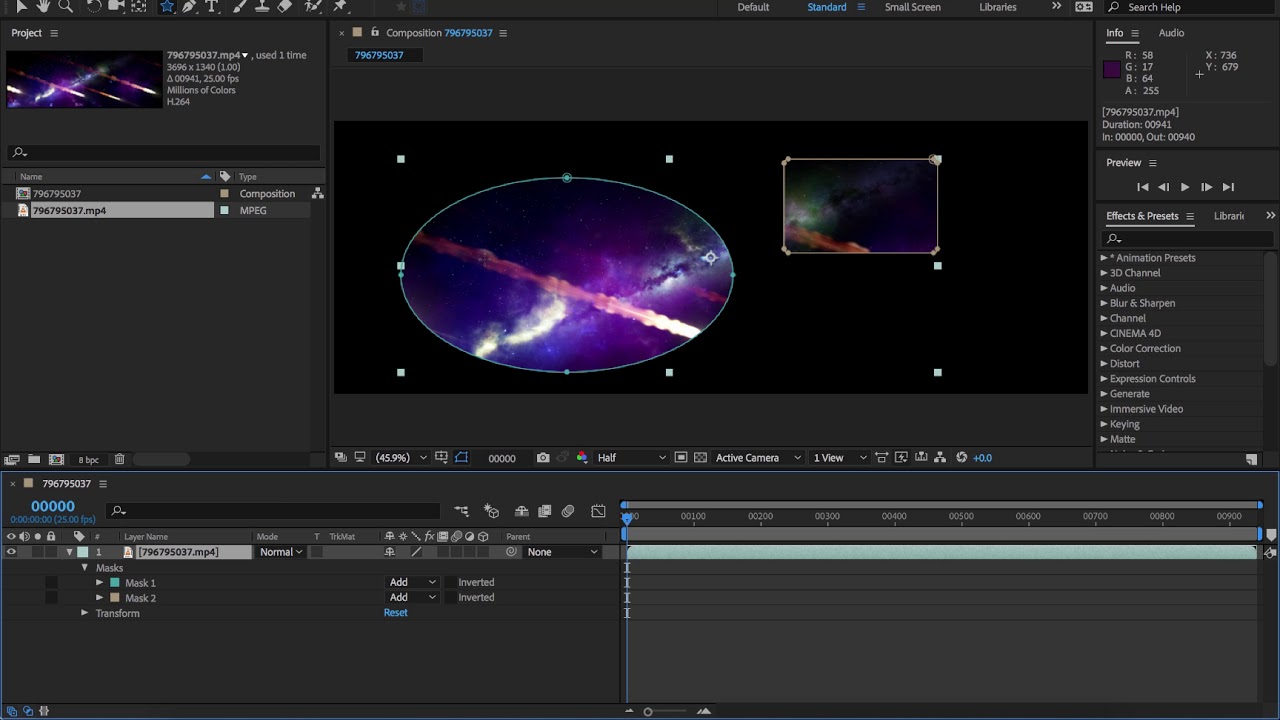Open the Audio panel tab
Screen dimensions: 1280x720
(x=1171, y=33)
